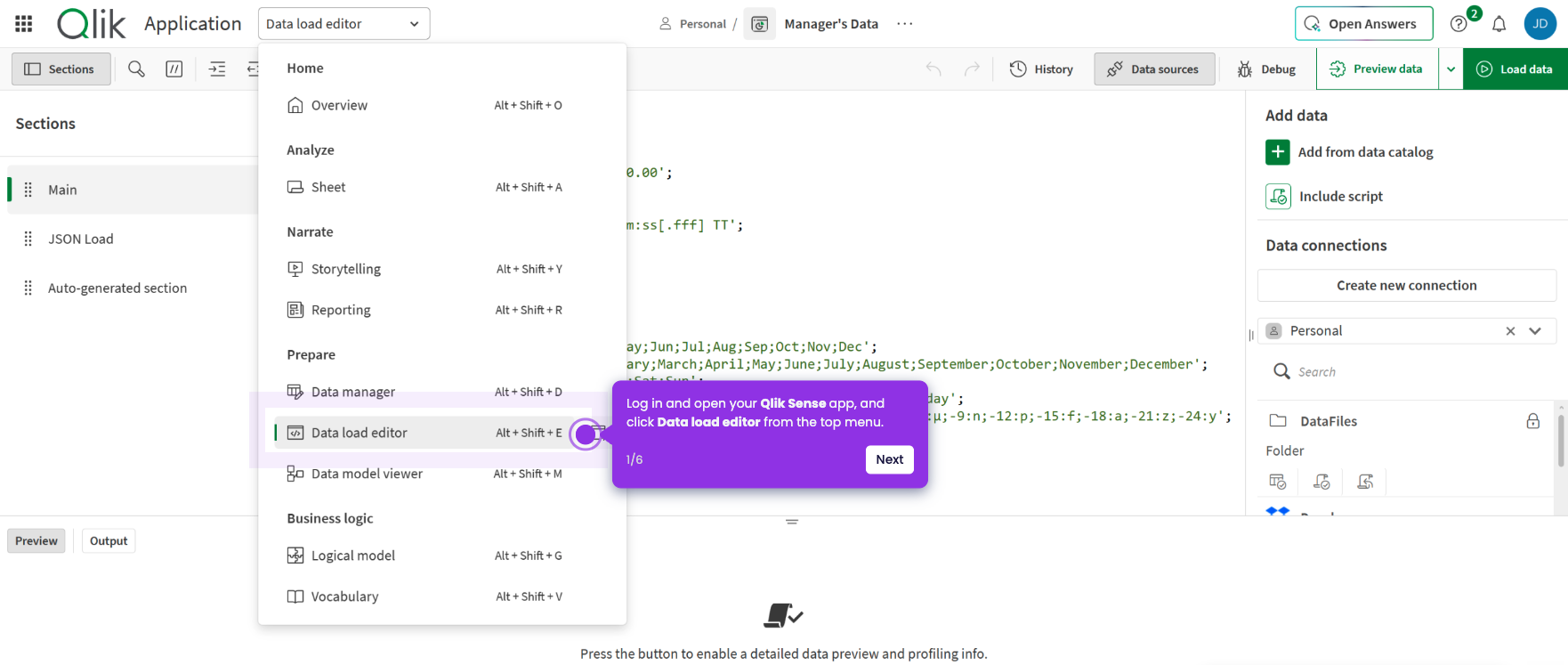1568x665 pixels.
Task: Click the Load data button
Action: (1515, 69)
